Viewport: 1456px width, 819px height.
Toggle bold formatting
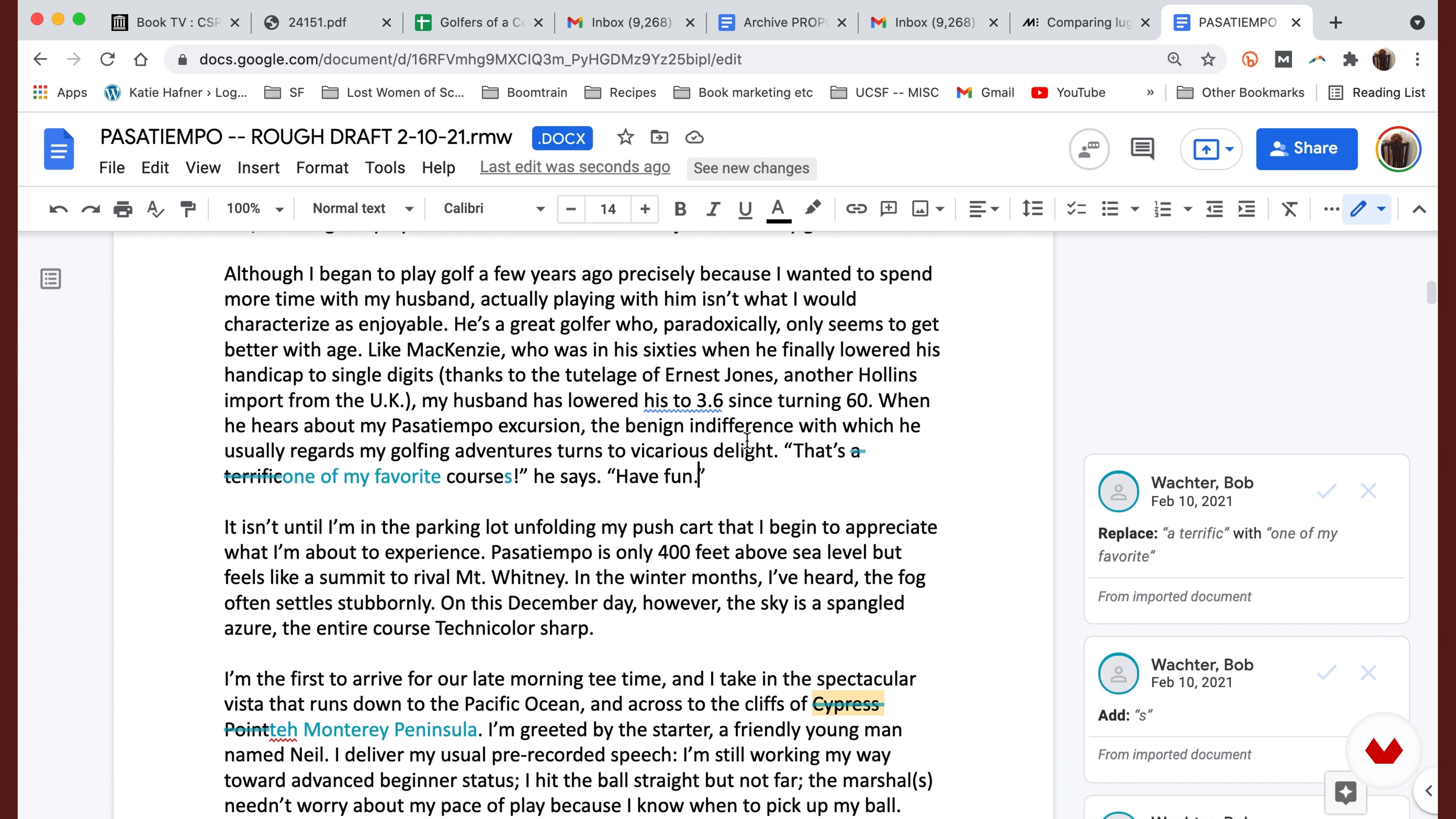point(680,209)
